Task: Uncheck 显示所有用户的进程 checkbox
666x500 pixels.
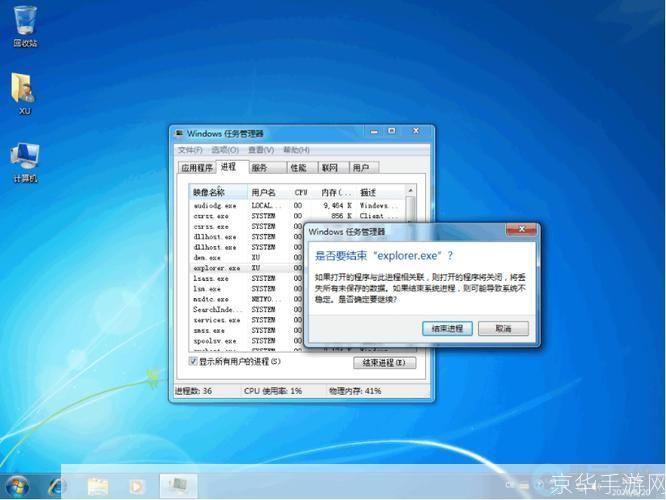Action: coord(193,362)
